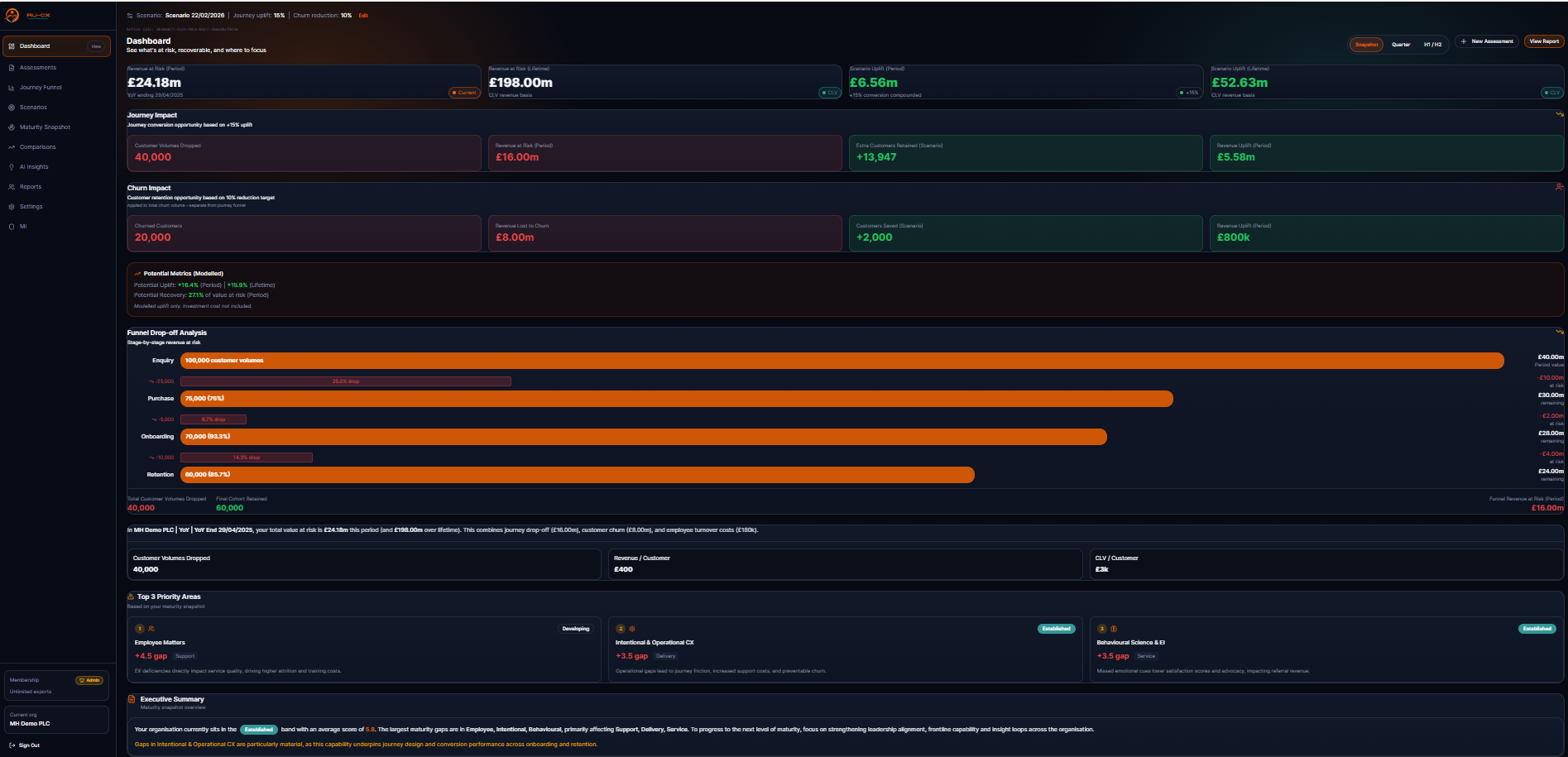
Task: Open Reports from the sidebar
Action: pos(31,186)
